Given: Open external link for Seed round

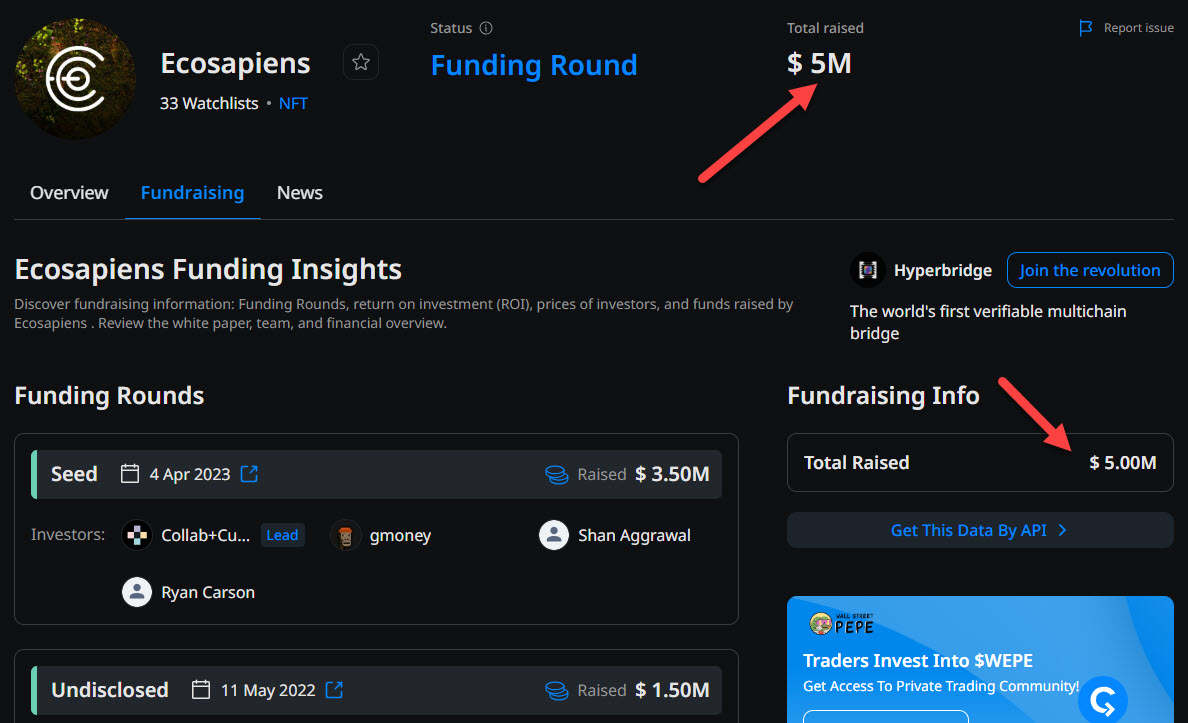Looking at the screenshot, I should pos(249,474).
